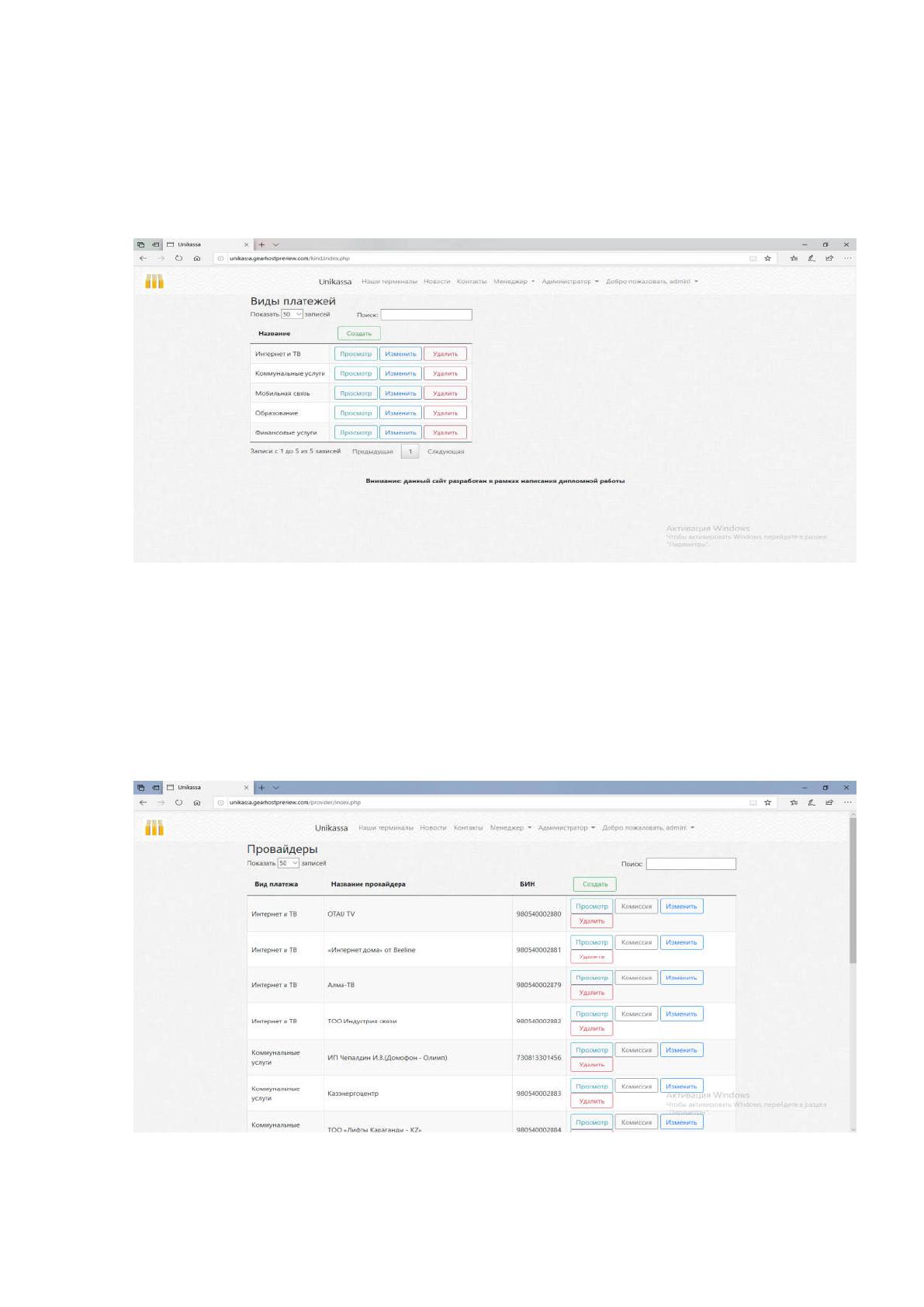Image resolution: width=924 pixels, height=1307 pixels.
Task: Open the 50 records dropdown under Виды платежей
Action: pyautogui.click(x=292, y=314)
